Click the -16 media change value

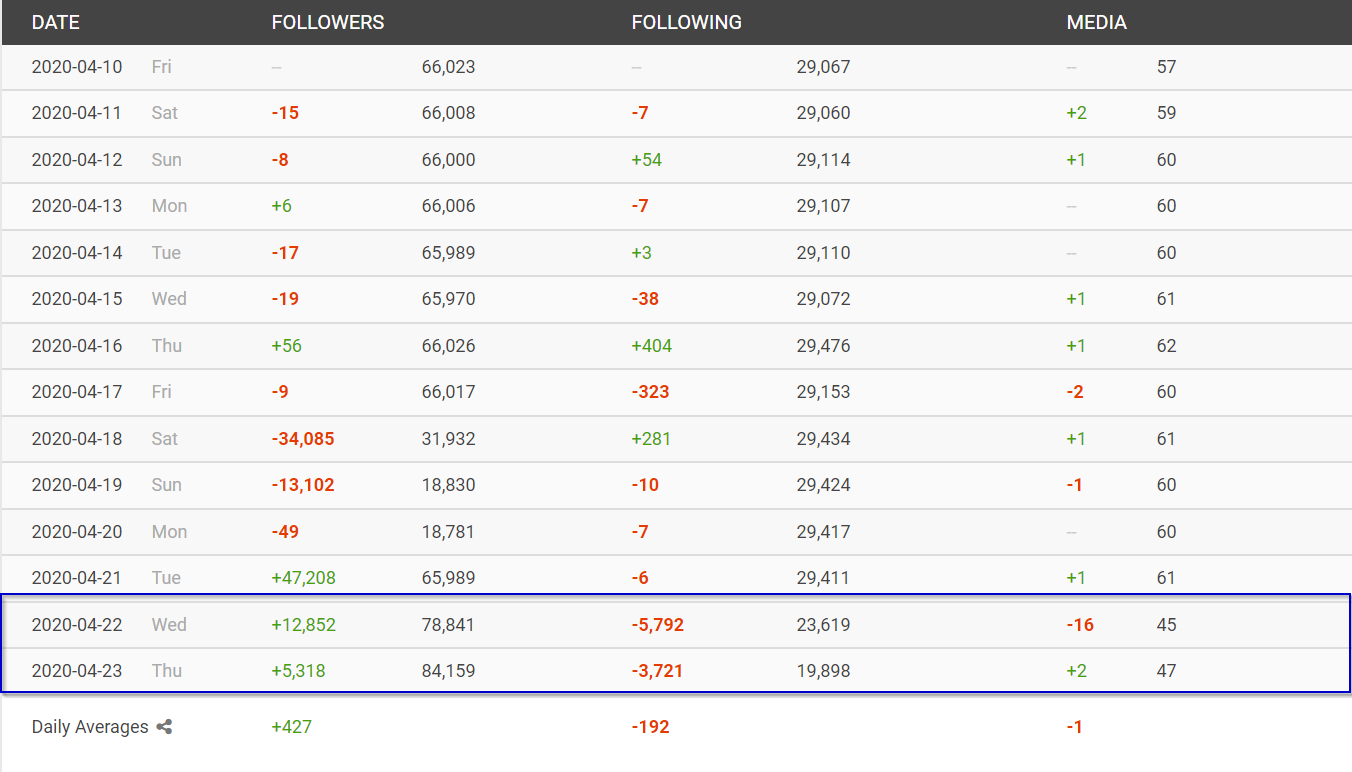coord(1081,625)
